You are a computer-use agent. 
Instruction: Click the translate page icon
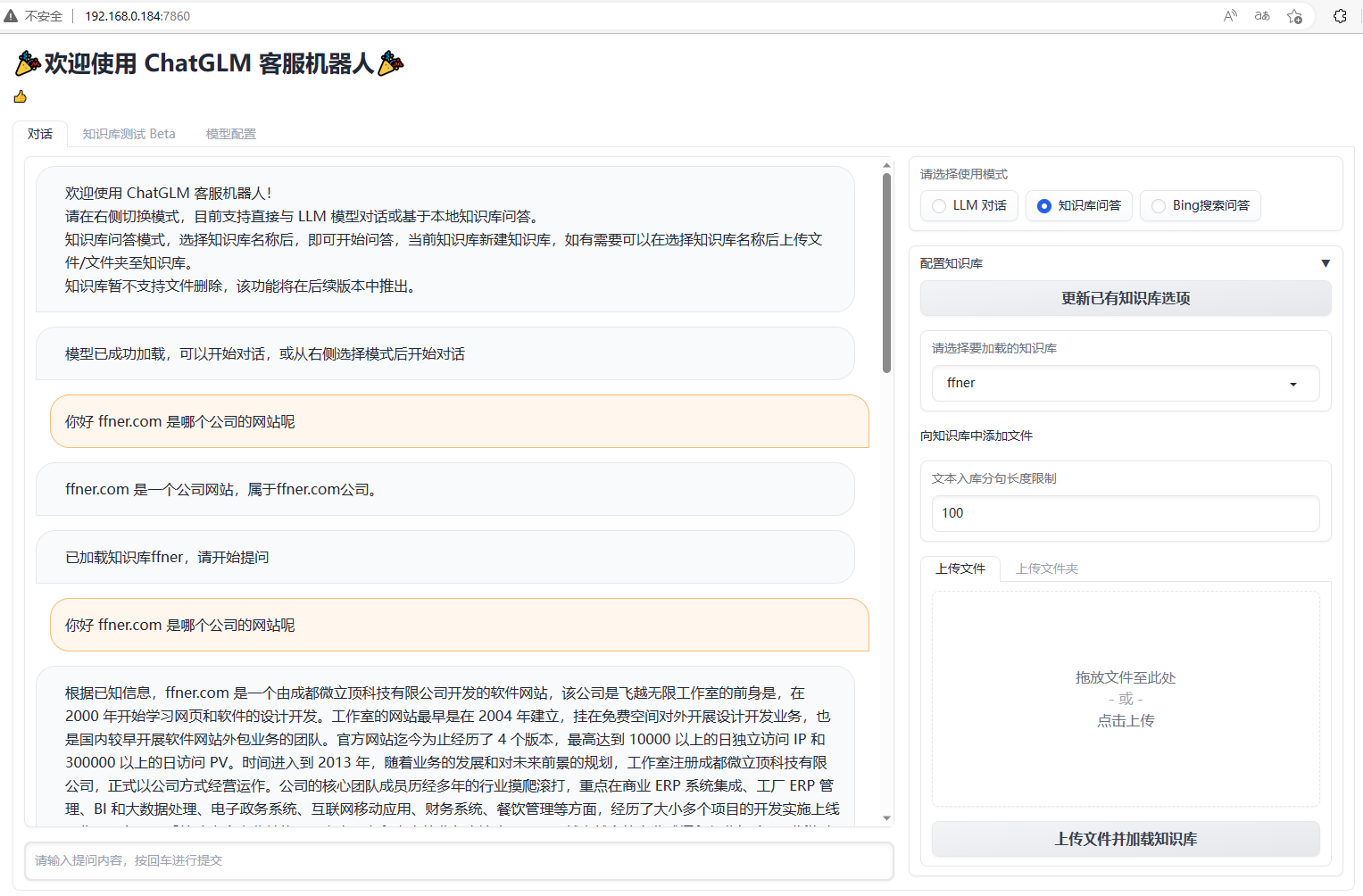pos(1262,16)
